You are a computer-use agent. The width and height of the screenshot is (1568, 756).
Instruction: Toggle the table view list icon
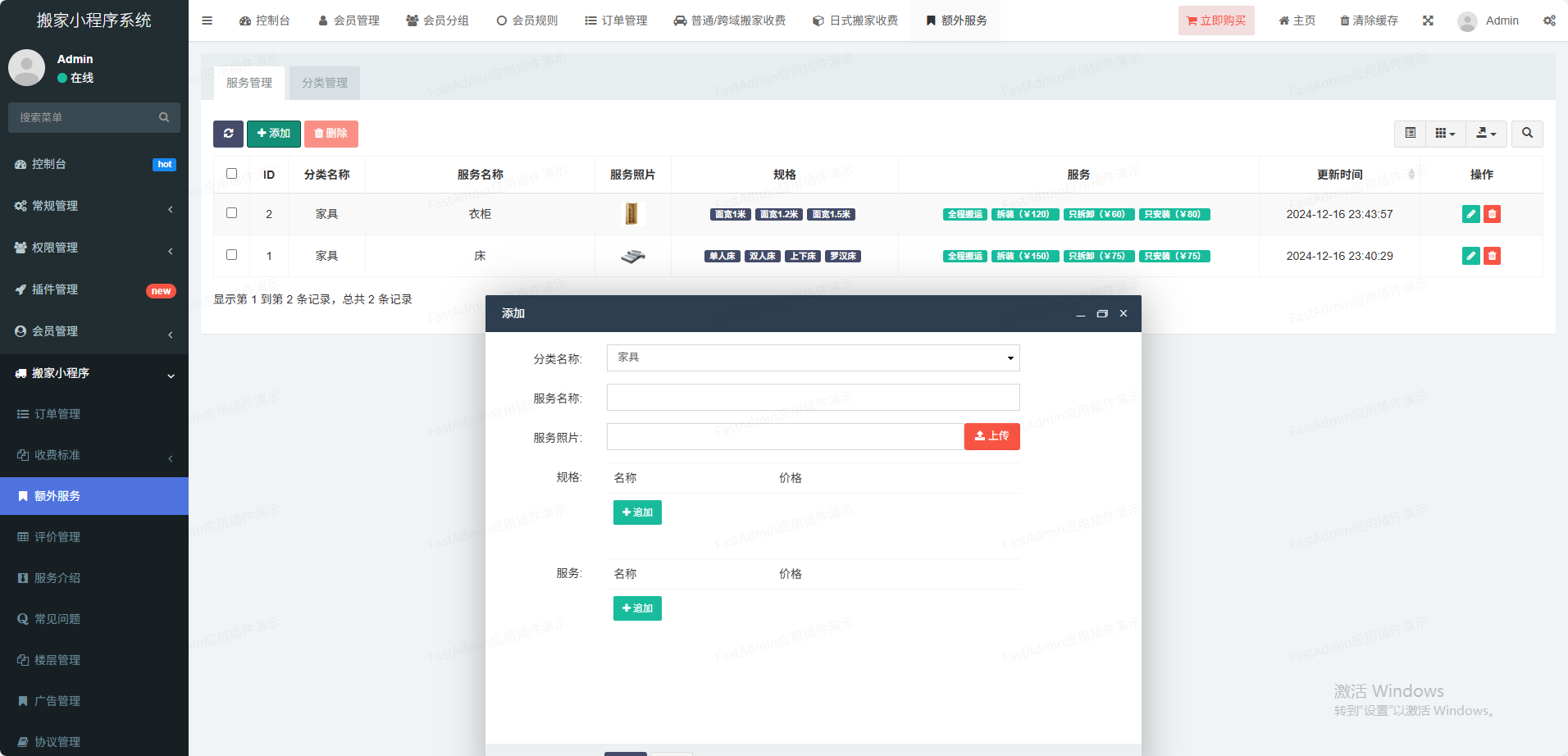(x=1410, y=133)
